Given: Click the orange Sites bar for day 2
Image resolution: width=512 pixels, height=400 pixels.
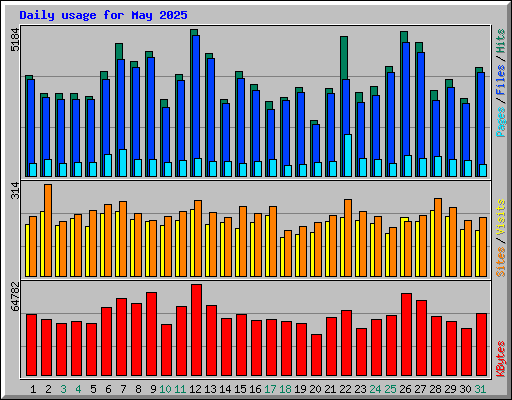Looking at the screenshot, I should click(48, 230).
